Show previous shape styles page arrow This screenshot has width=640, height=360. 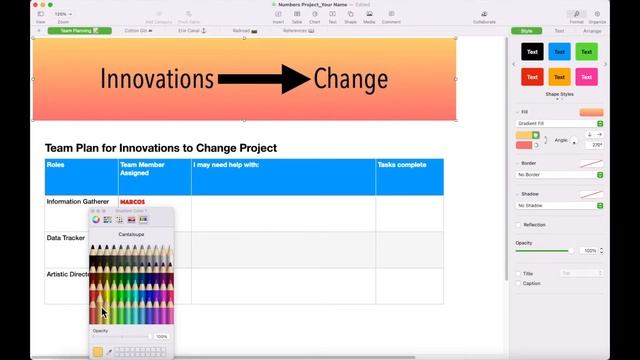pos(514,64)
